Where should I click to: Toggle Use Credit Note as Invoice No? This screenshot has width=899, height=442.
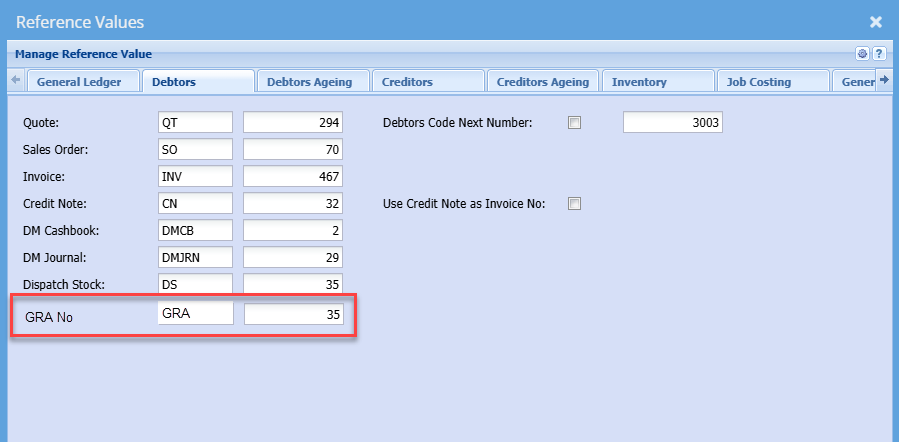[574, 204]
